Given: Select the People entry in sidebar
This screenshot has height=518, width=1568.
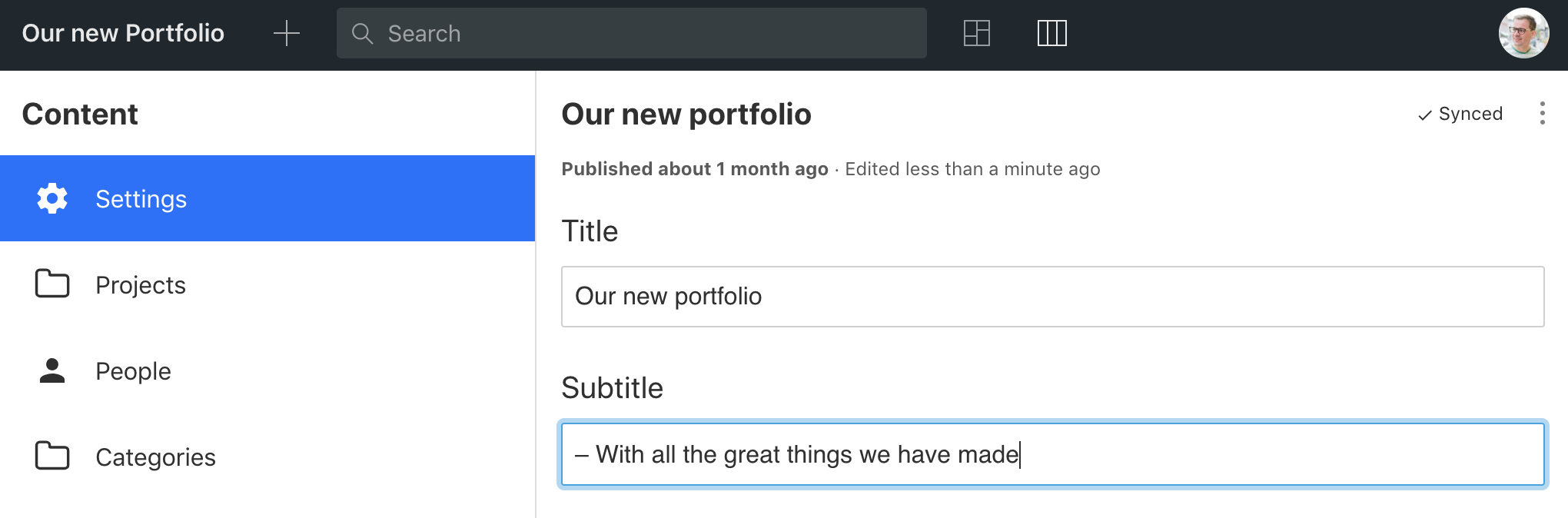Looking at the screenshot, I should click(133, 370).
